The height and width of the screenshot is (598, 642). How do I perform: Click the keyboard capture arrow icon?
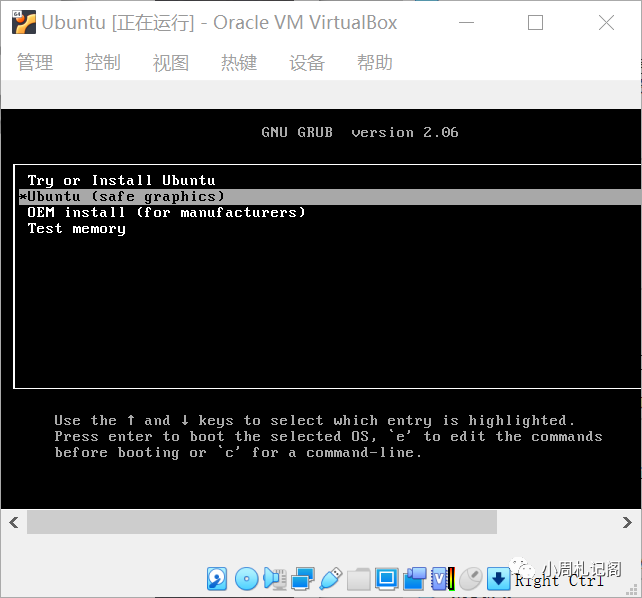click(498, 579)
